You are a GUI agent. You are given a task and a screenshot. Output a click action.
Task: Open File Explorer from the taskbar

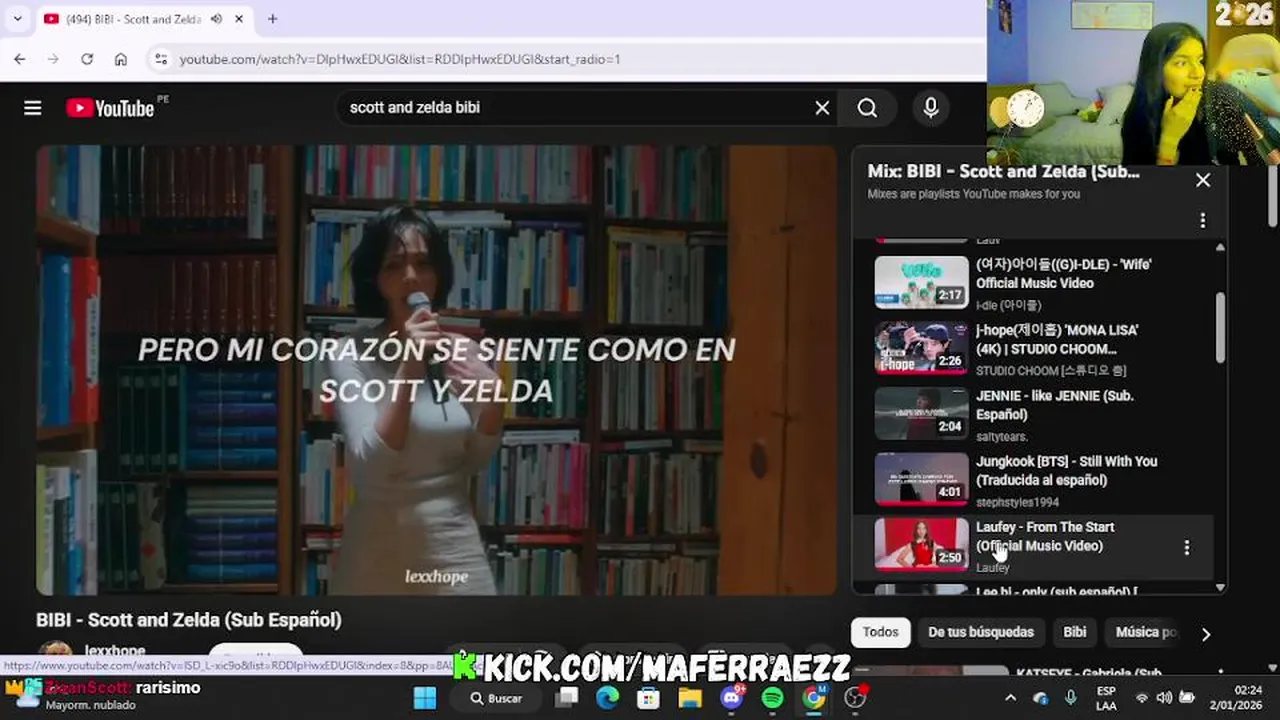(x=690, y=698)
